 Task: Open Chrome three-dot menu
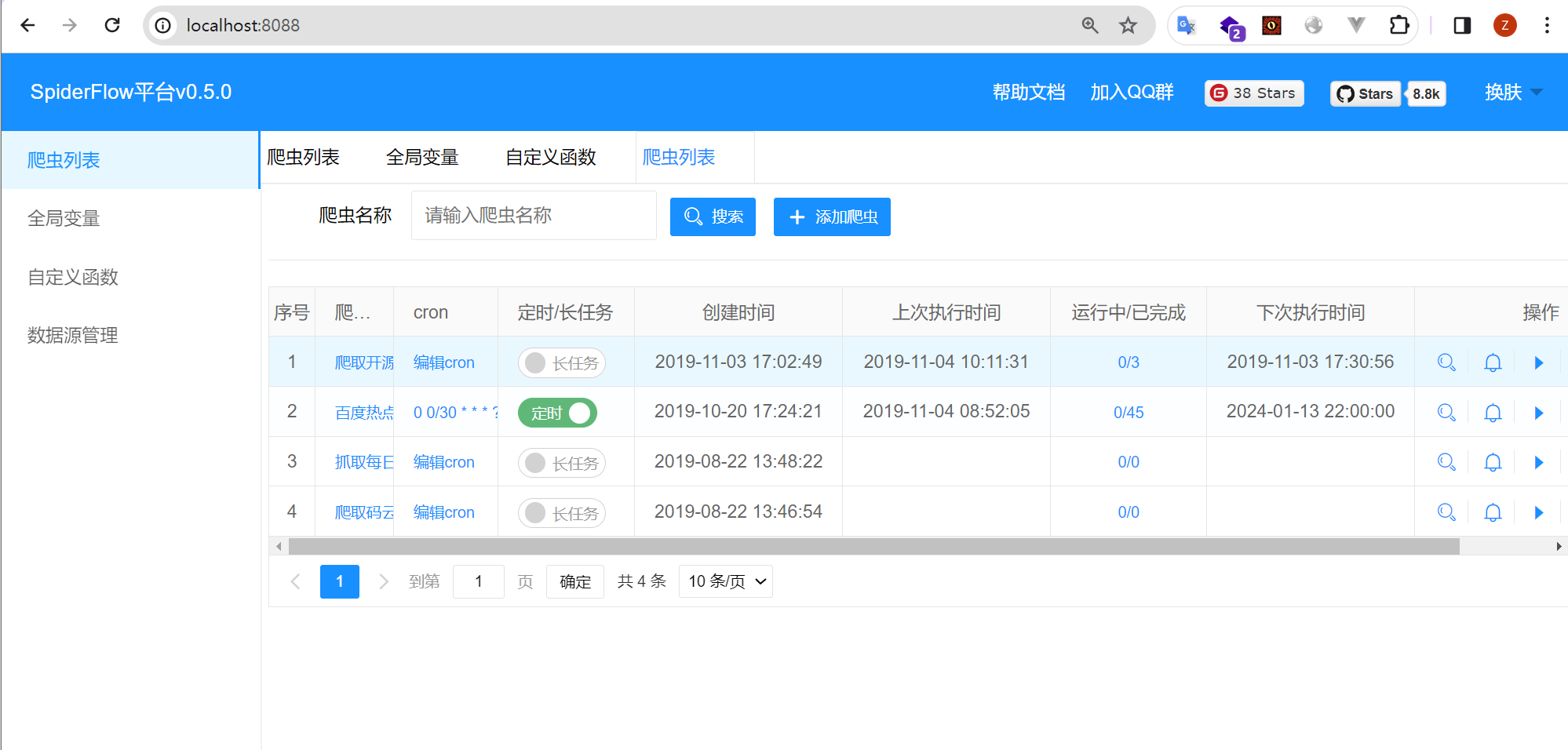1547,25
